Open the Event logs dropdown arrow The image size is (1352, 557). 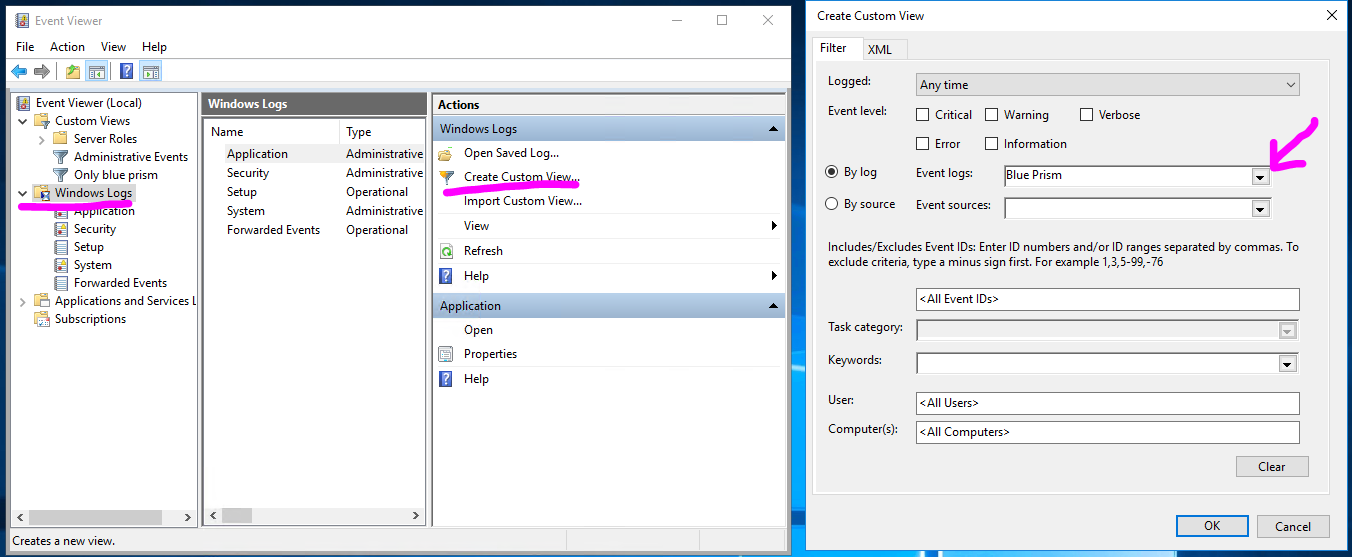pos(1261,176)
